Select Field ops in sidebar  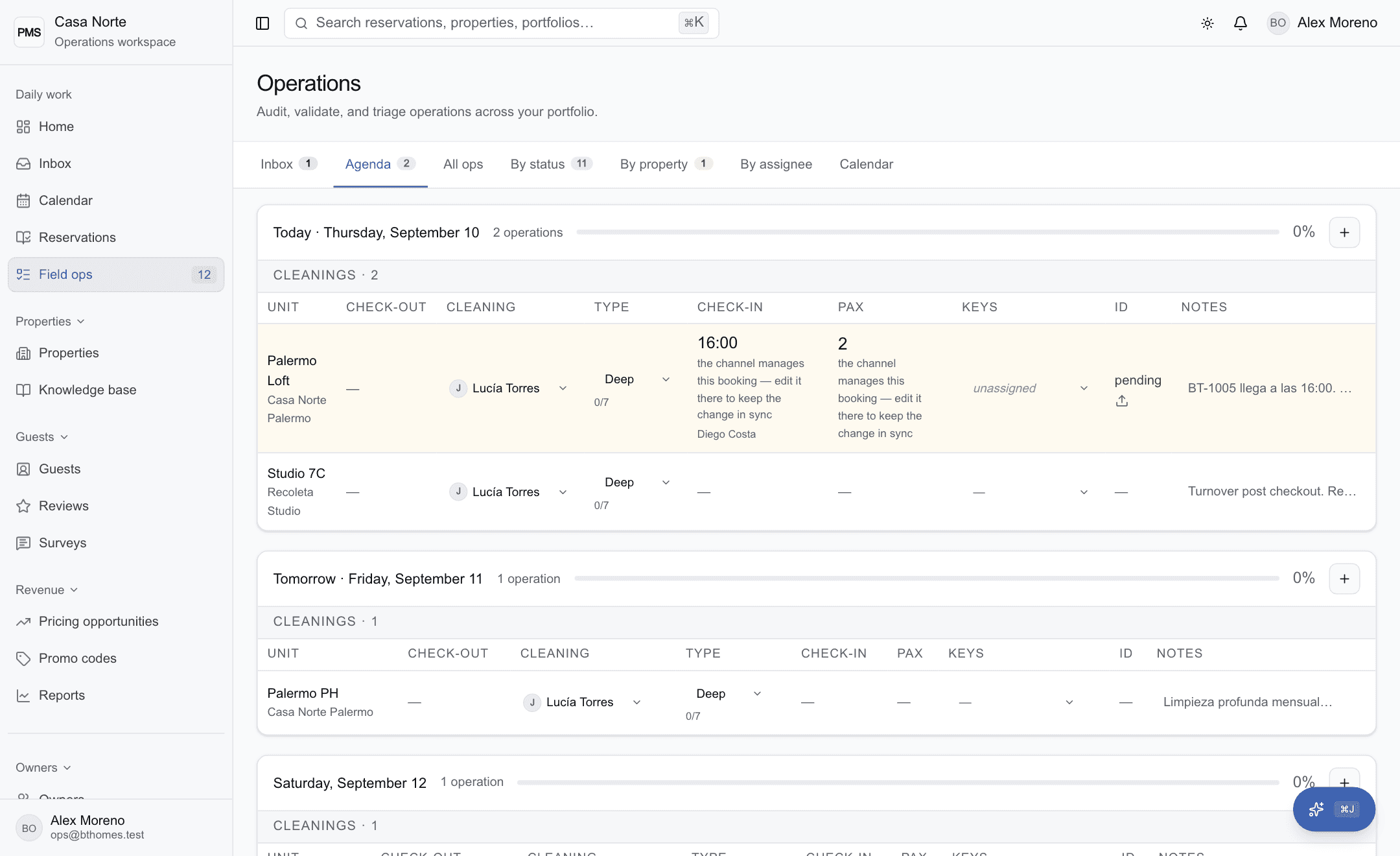pos(116,274)
